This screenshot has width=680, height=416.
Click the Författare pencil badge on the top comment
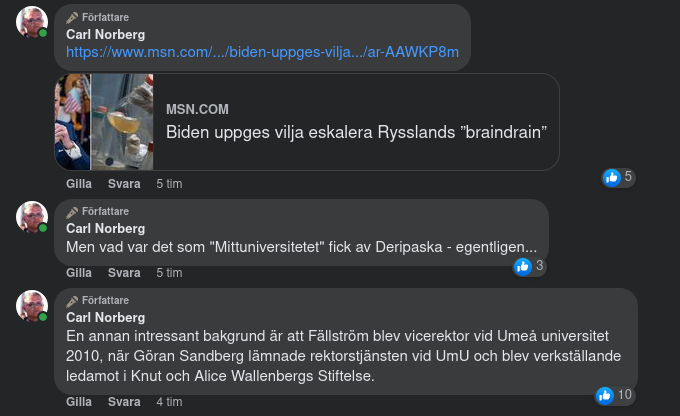[72, 18]
